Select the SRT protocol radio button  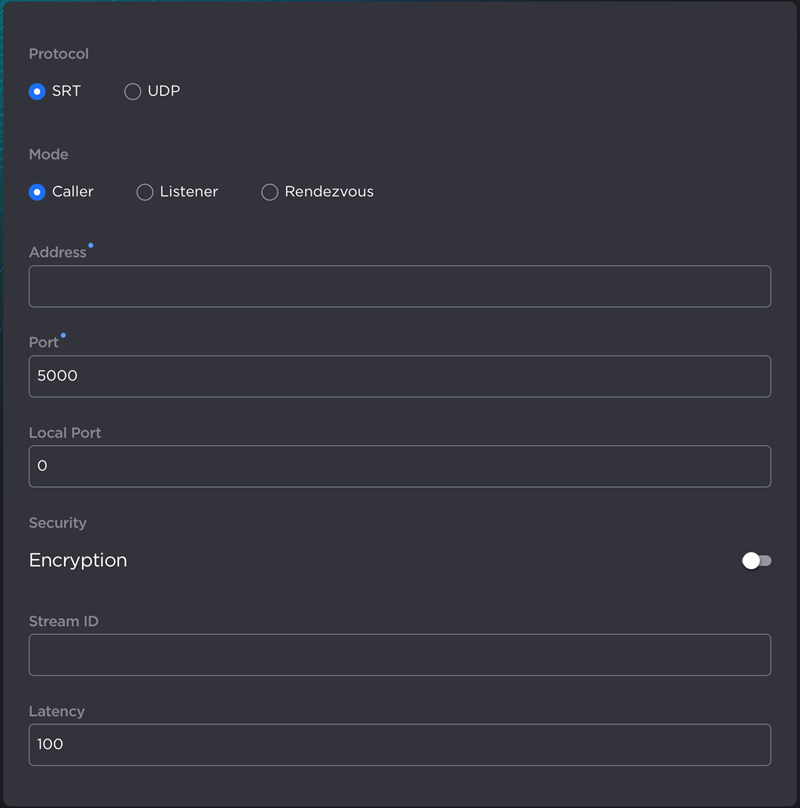click(x=37, y=91)
